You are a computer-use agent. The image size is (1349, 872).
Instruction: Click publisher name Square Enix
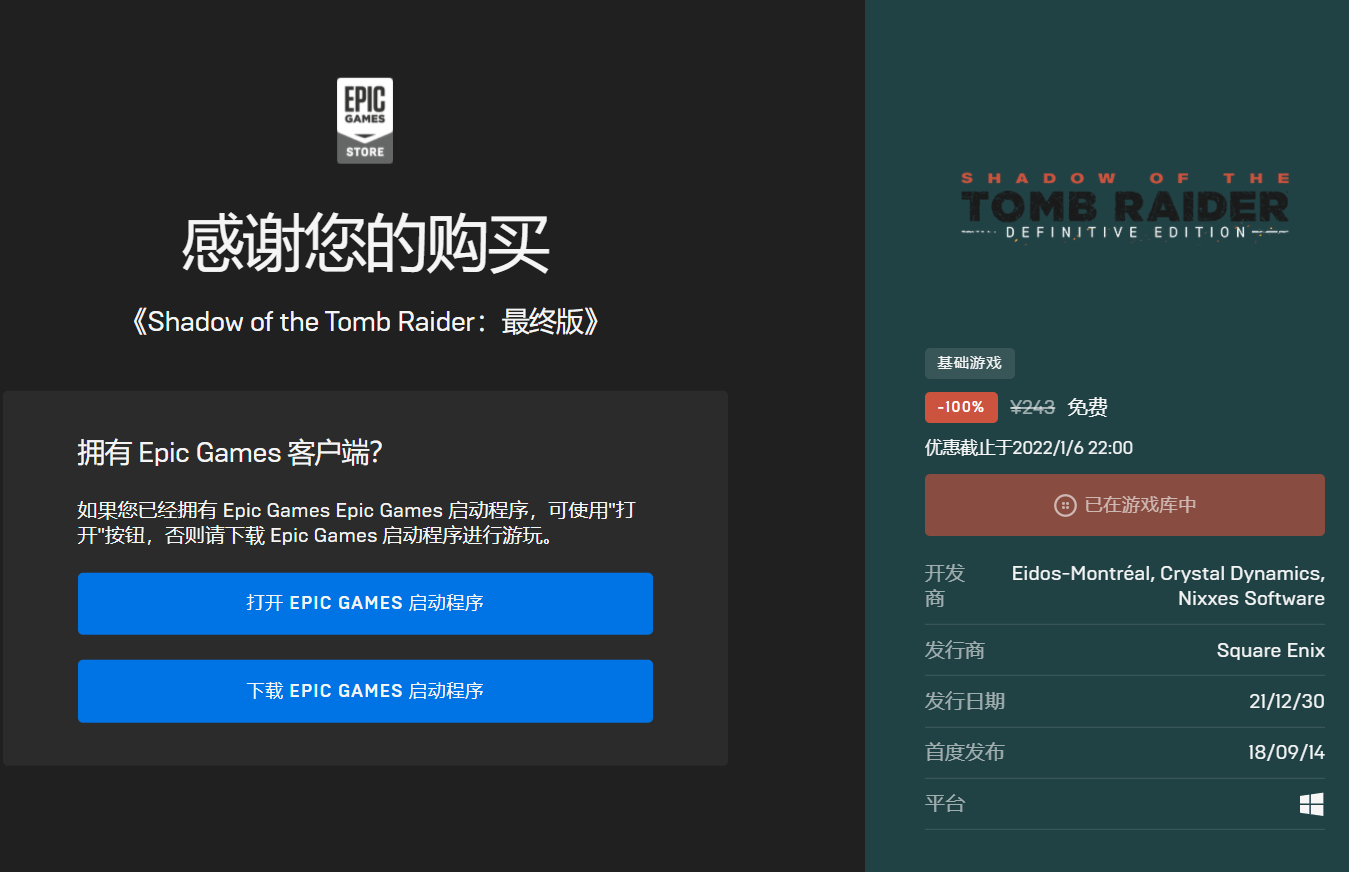[x=1270, y=650]
